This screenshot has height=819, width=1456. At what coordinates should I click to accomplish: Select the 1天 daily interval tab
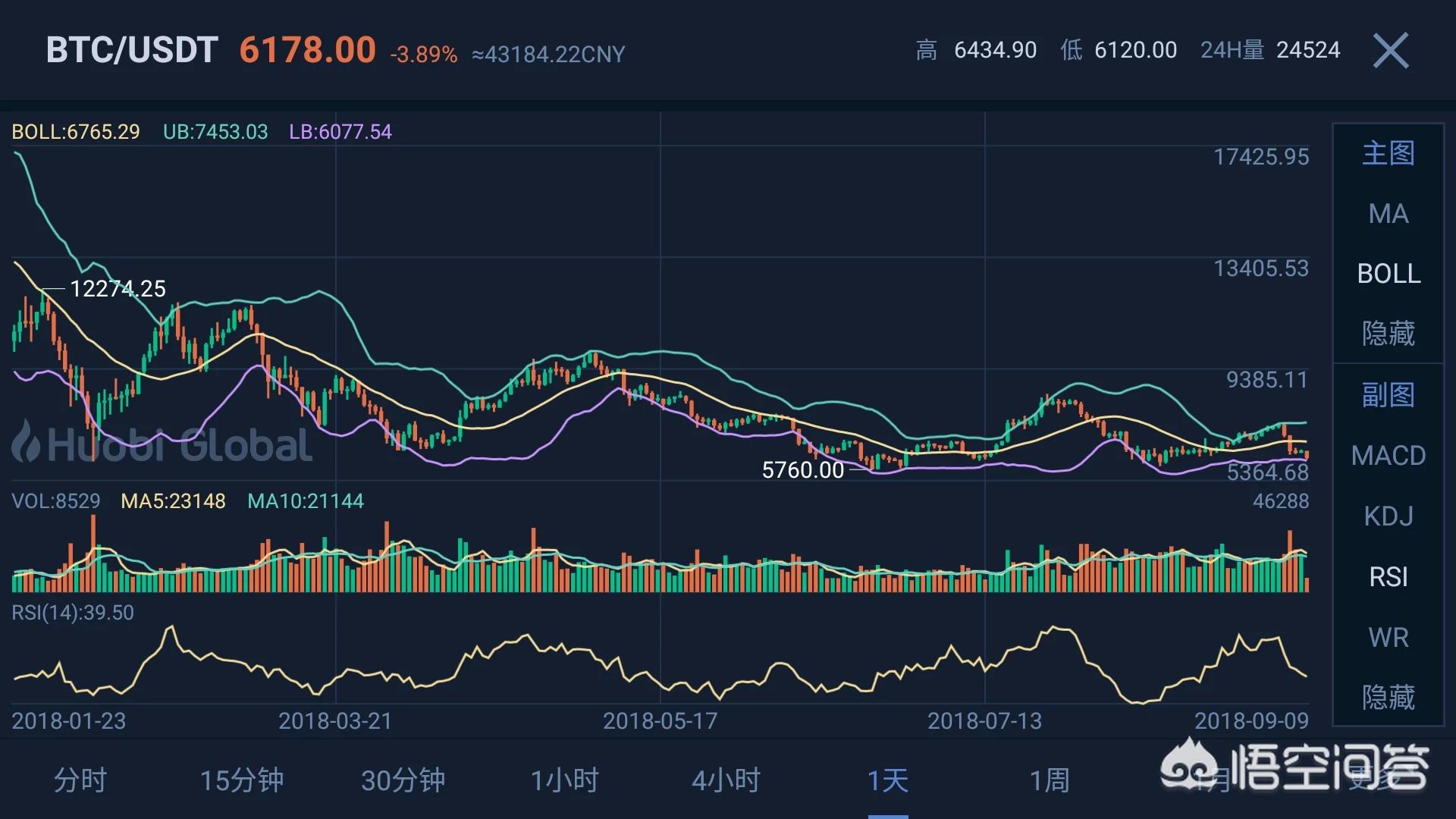pyautogui.click(x=887, y=780)
